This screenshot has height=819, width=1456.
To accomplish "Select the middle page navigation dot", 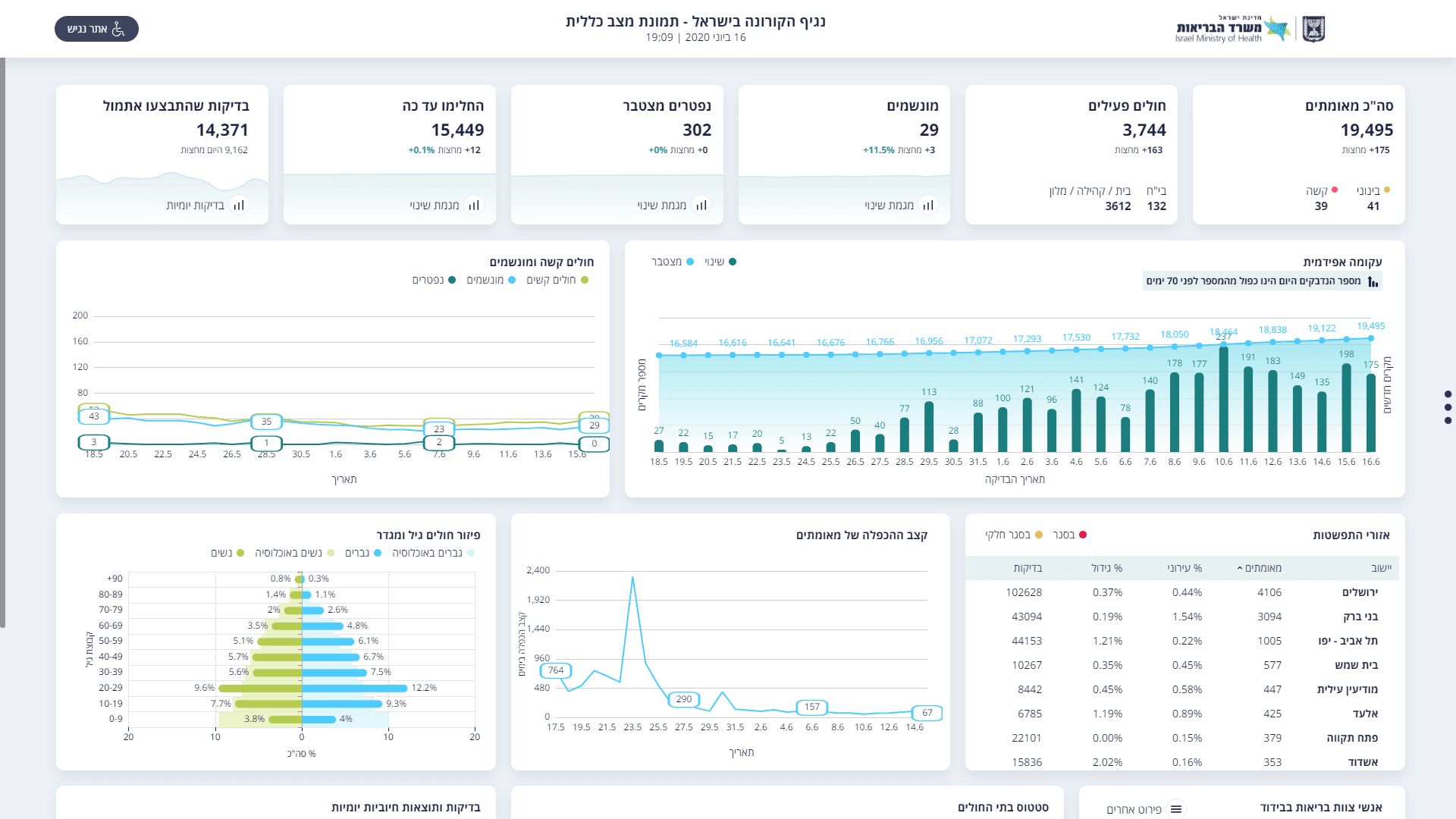I will [x=1448, y=407].
